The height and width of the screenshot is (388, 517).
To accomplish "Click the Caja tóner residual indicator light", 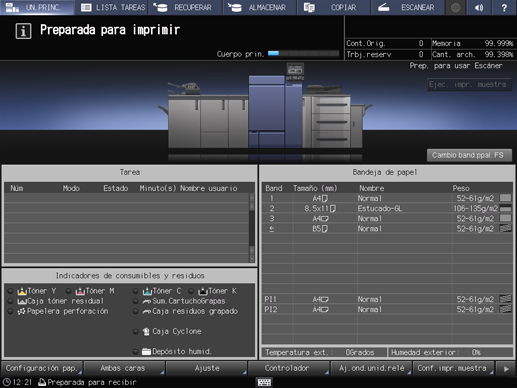I will click(10, 301).
